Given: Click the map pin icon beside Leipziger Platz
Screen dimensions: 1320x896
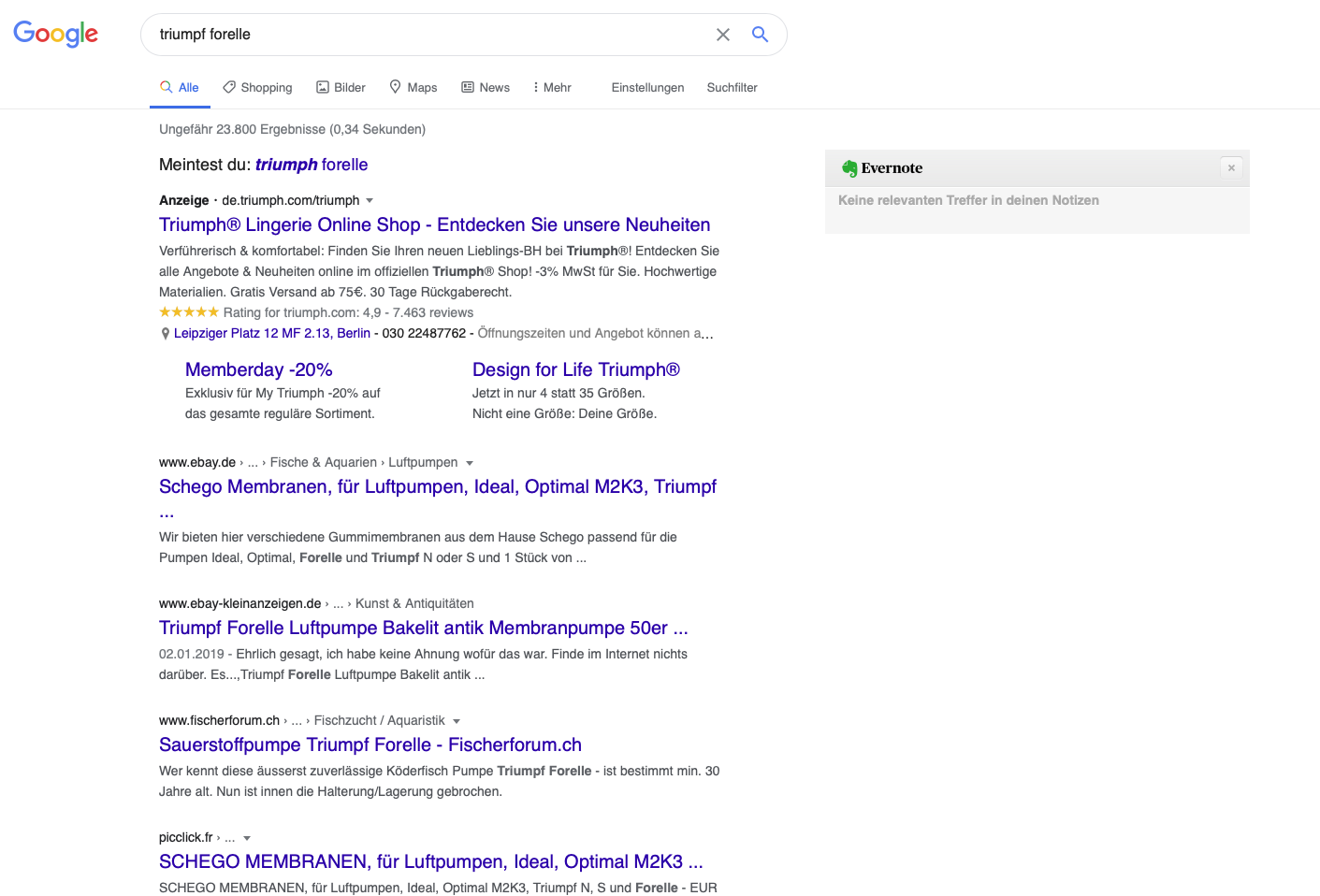Looking at the screenshot, I should [x=166, y=334].
